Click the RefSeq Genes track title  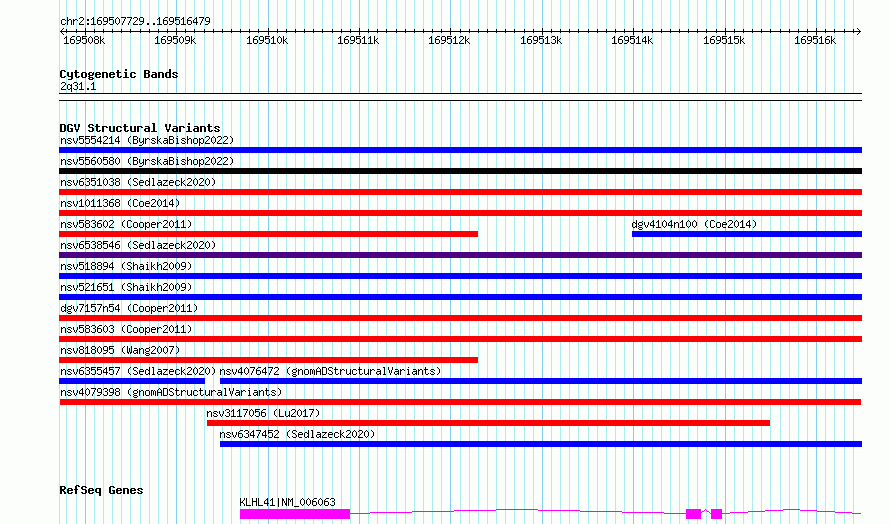[x=101, y=491]
